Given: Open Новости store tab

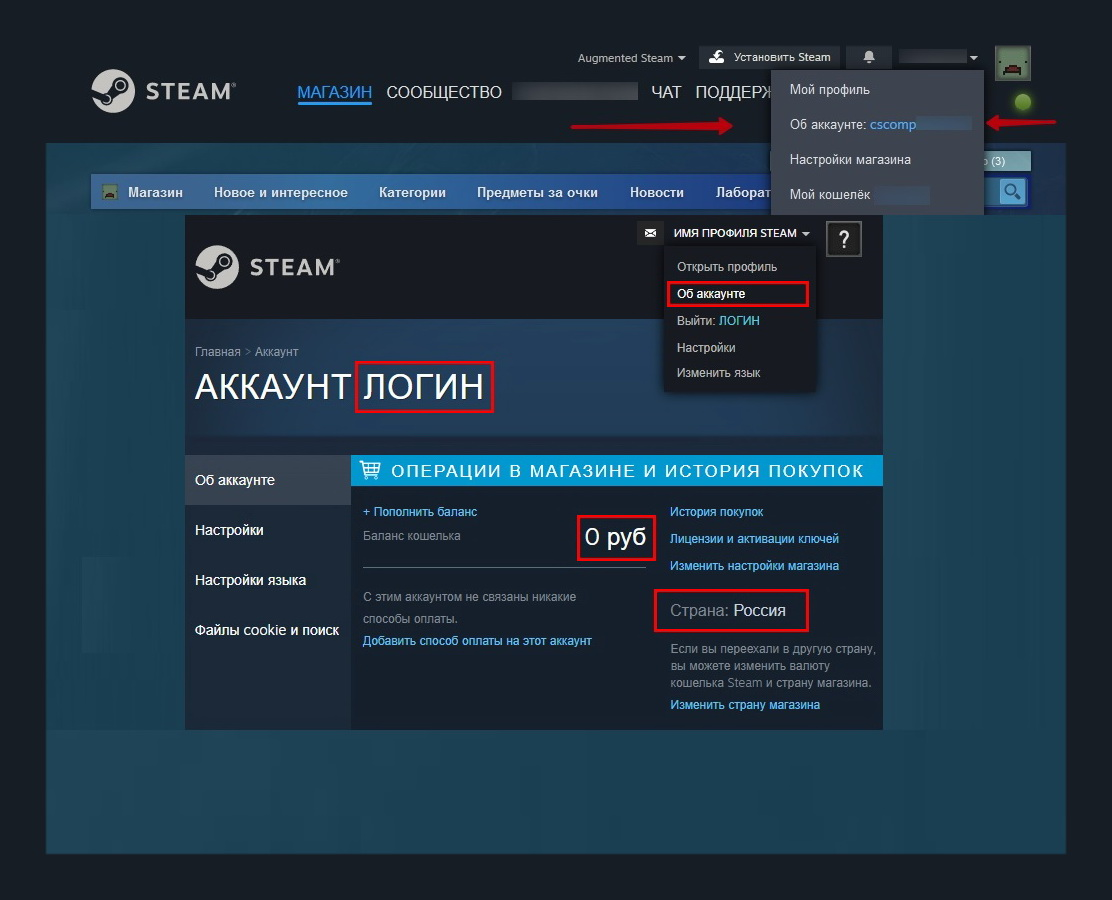Looking at the screenshot, I should click(x=657, y=192).
